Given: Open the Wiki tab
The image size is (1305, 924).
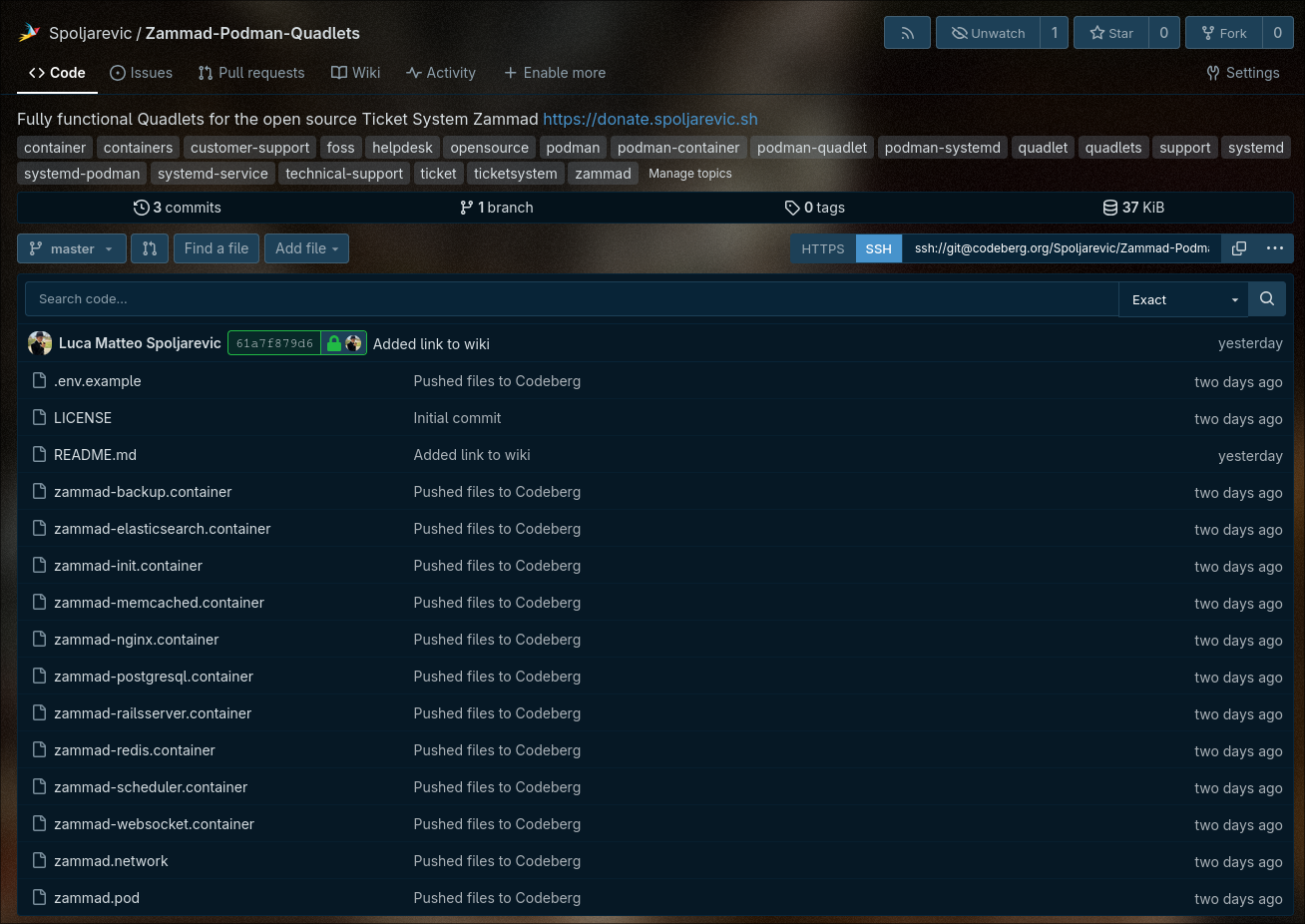Looking at the screenshot, I should pyautogui.click(x=355, y=73).
